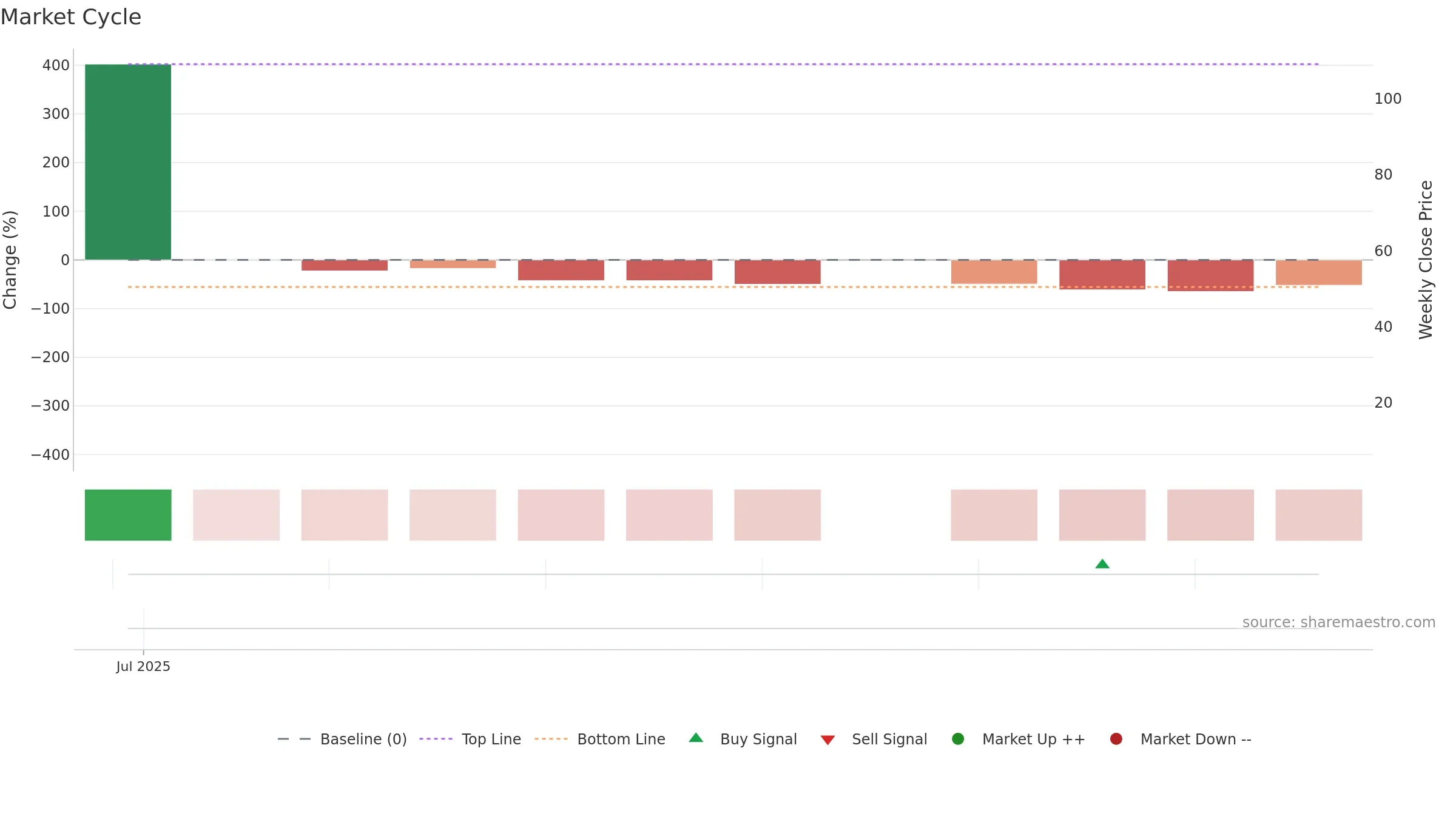Click the green Buy Signal triangle marker on the timeline
Viewport: 1456px width, 819px height.
pyautogui.click(x=1102, y=564)
